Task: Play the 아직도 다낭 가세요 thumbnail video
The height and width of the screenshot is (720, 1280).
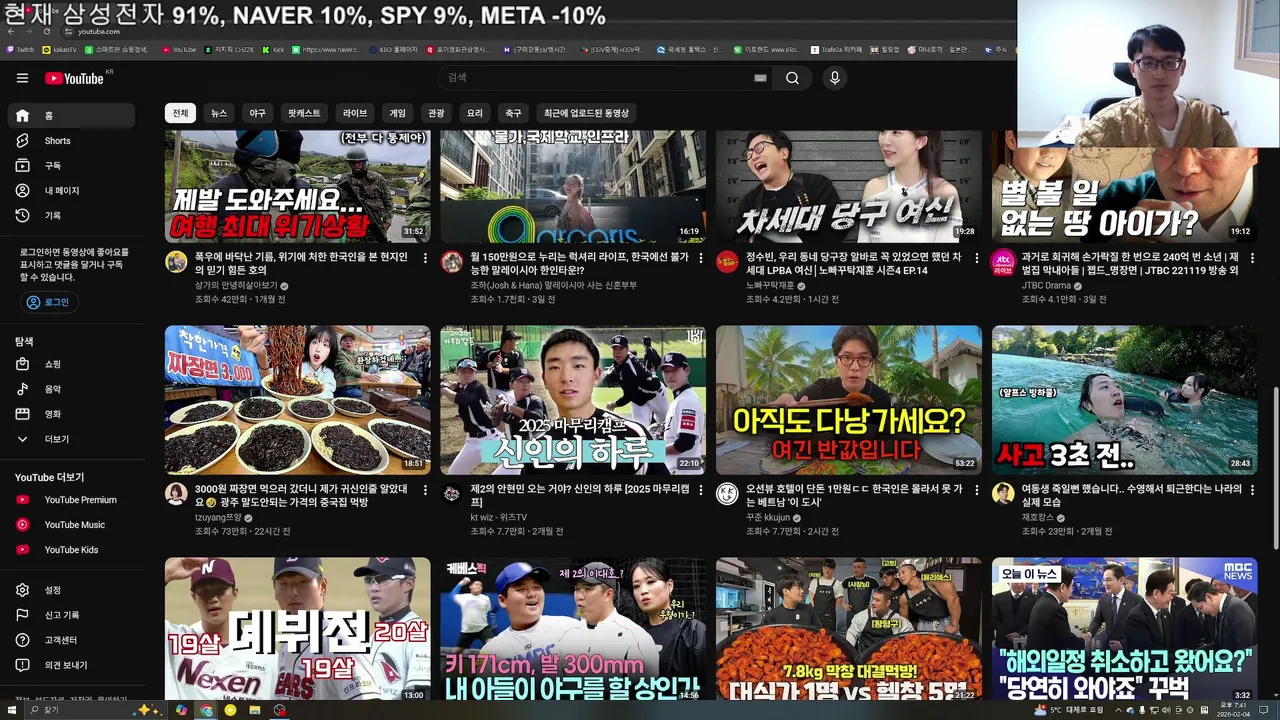Action: tap(849, 400)
